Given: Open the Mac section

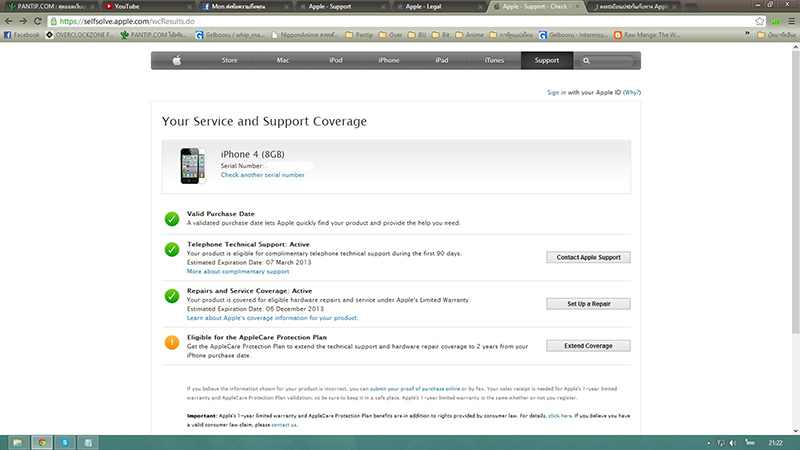Looking at the screenshot, I should (283, 60).
